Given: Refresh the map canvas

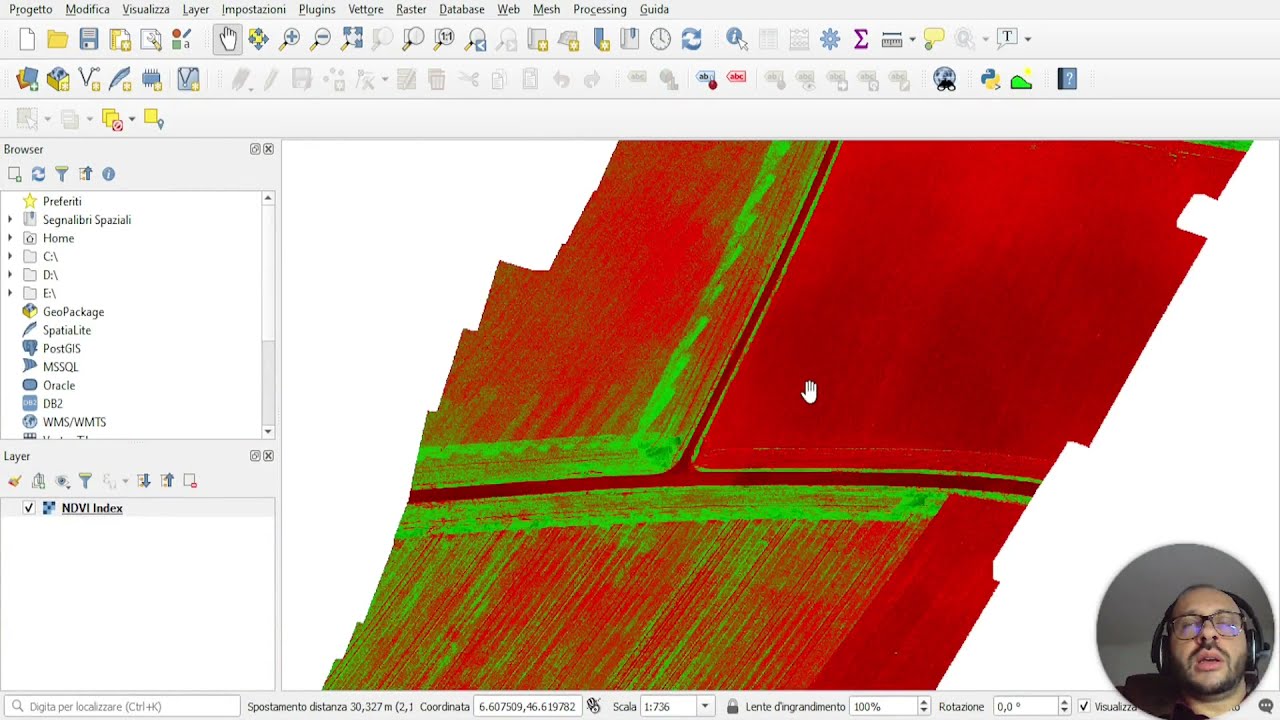Looking at the screenshot, I should pos(691,39).
